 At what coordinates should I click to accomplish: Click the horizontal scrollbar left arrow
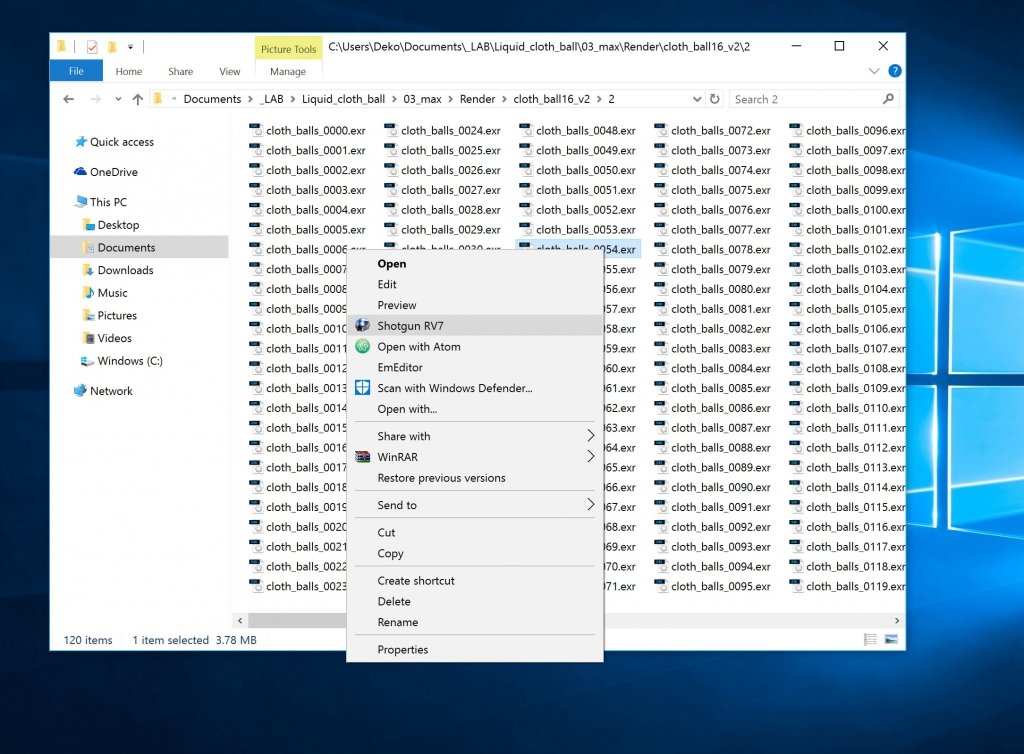(x=240, y=620)
